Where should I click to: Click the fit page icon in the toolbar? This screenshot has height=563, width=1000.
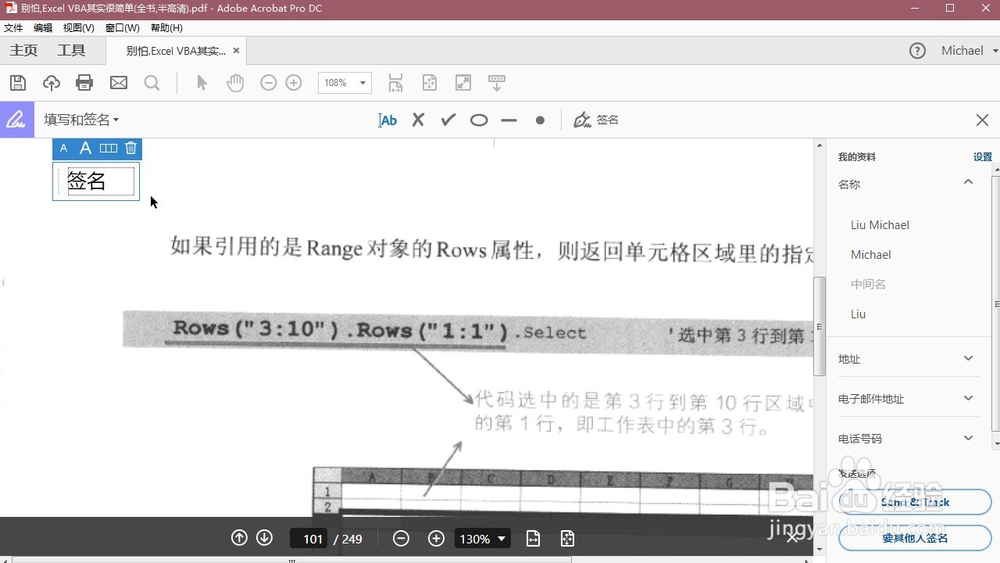[429, 83]
